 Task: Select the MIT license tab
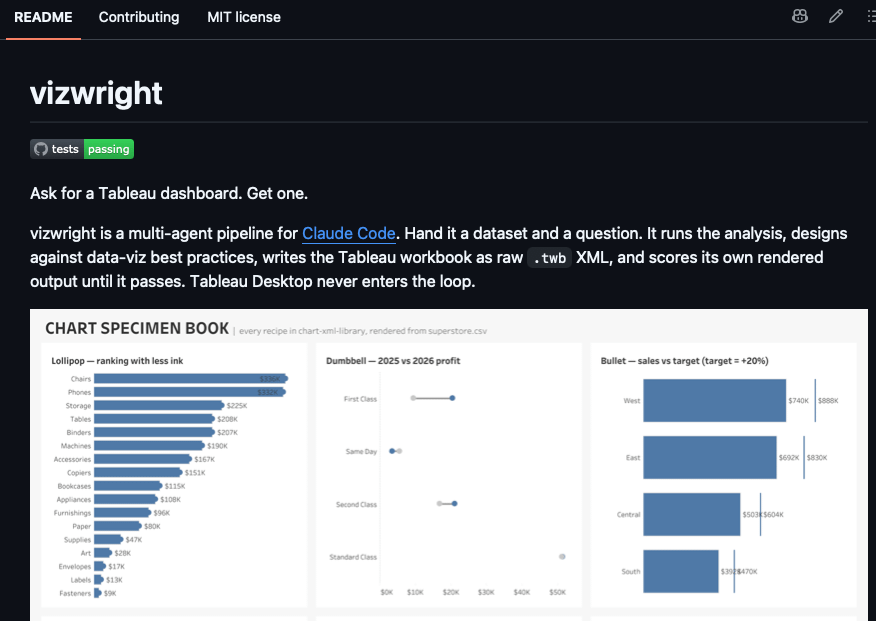[244, 17]
